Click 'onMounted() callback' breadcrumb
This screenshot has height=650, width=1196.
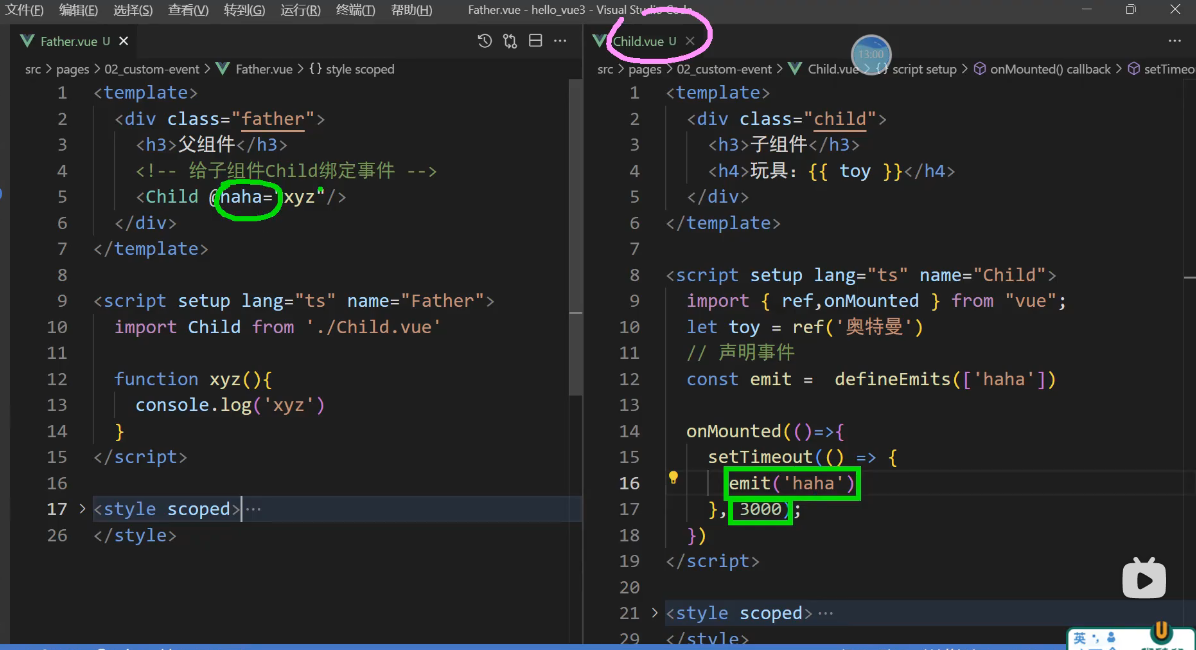(1050, 69)
